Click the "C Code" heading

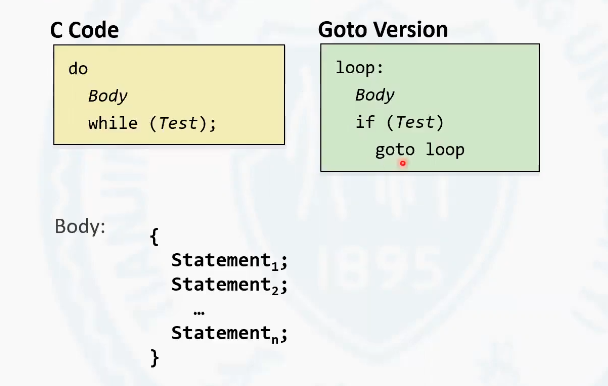pos(84,30)
